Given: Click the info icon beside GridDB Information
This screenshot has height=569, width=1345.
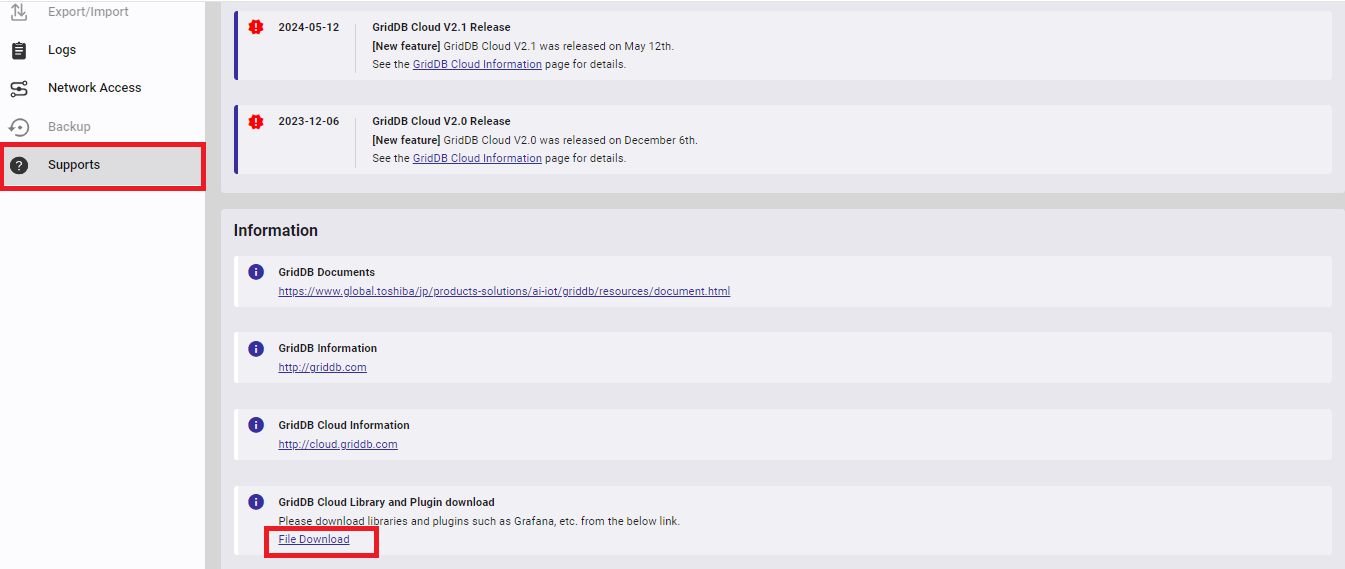Looking at the screenshot, I should point(256,349).
